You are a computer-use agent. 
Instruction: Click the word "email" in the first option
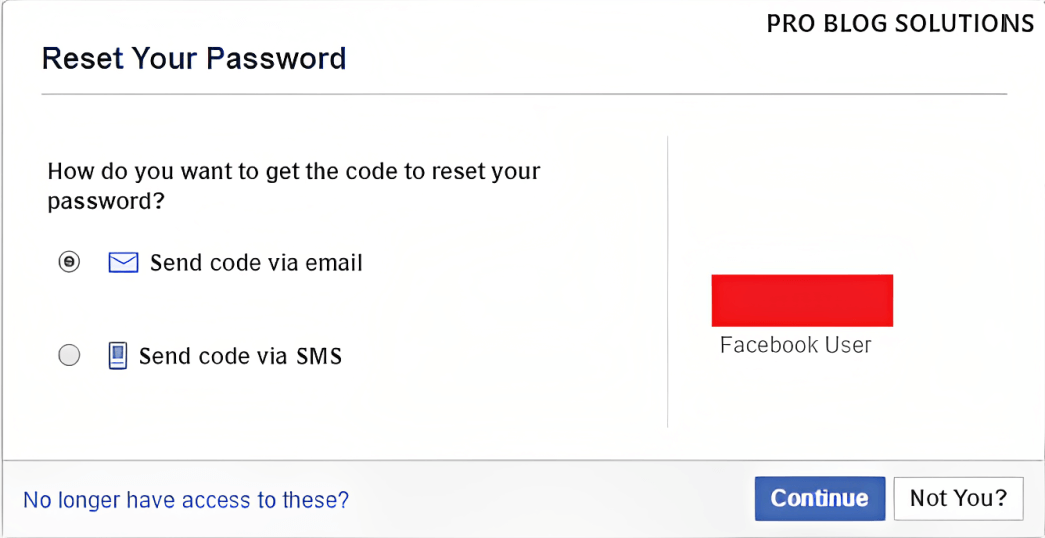(x=333, y=263)
